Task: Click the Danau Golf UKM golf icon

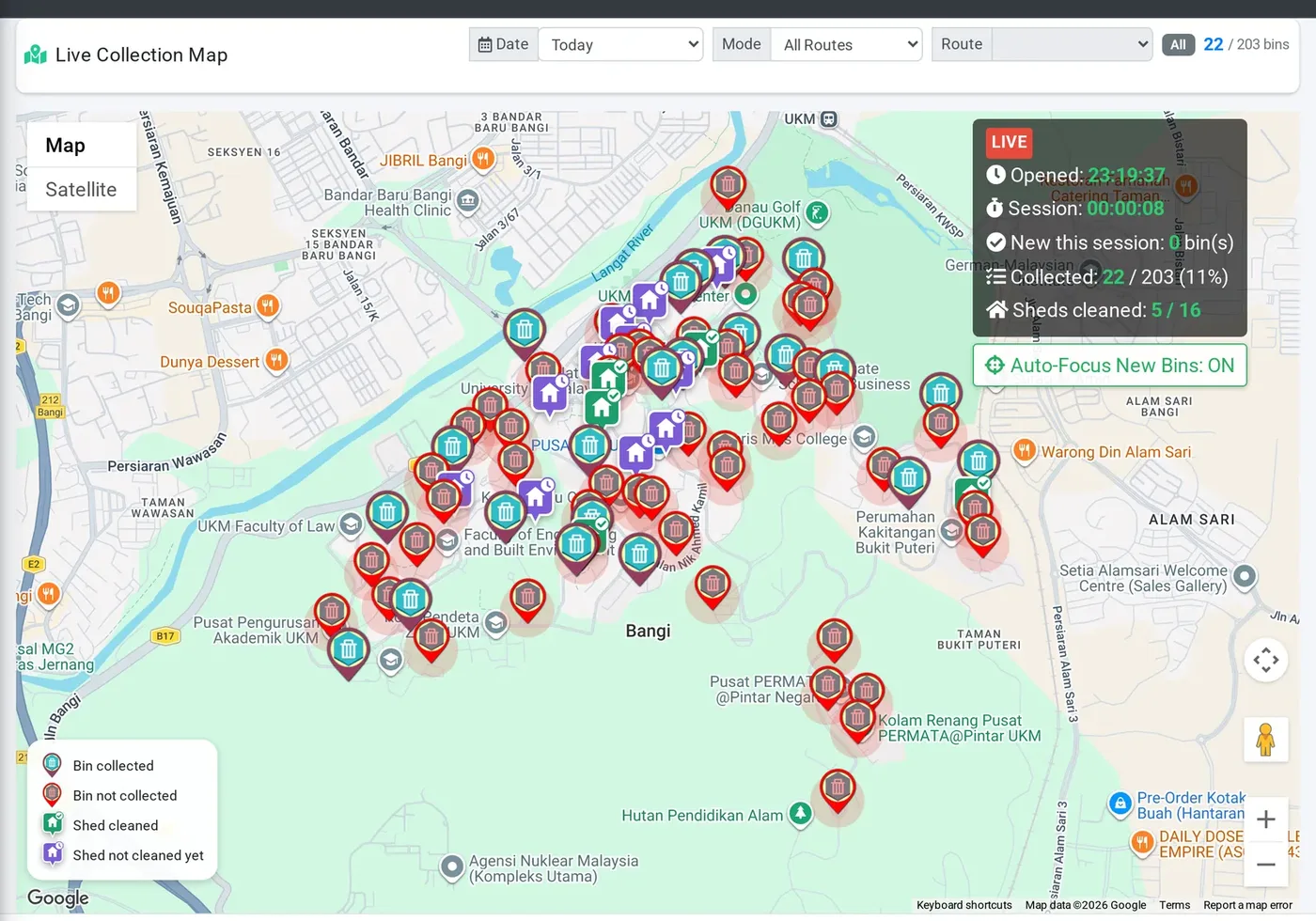Action: coord(818,213)
